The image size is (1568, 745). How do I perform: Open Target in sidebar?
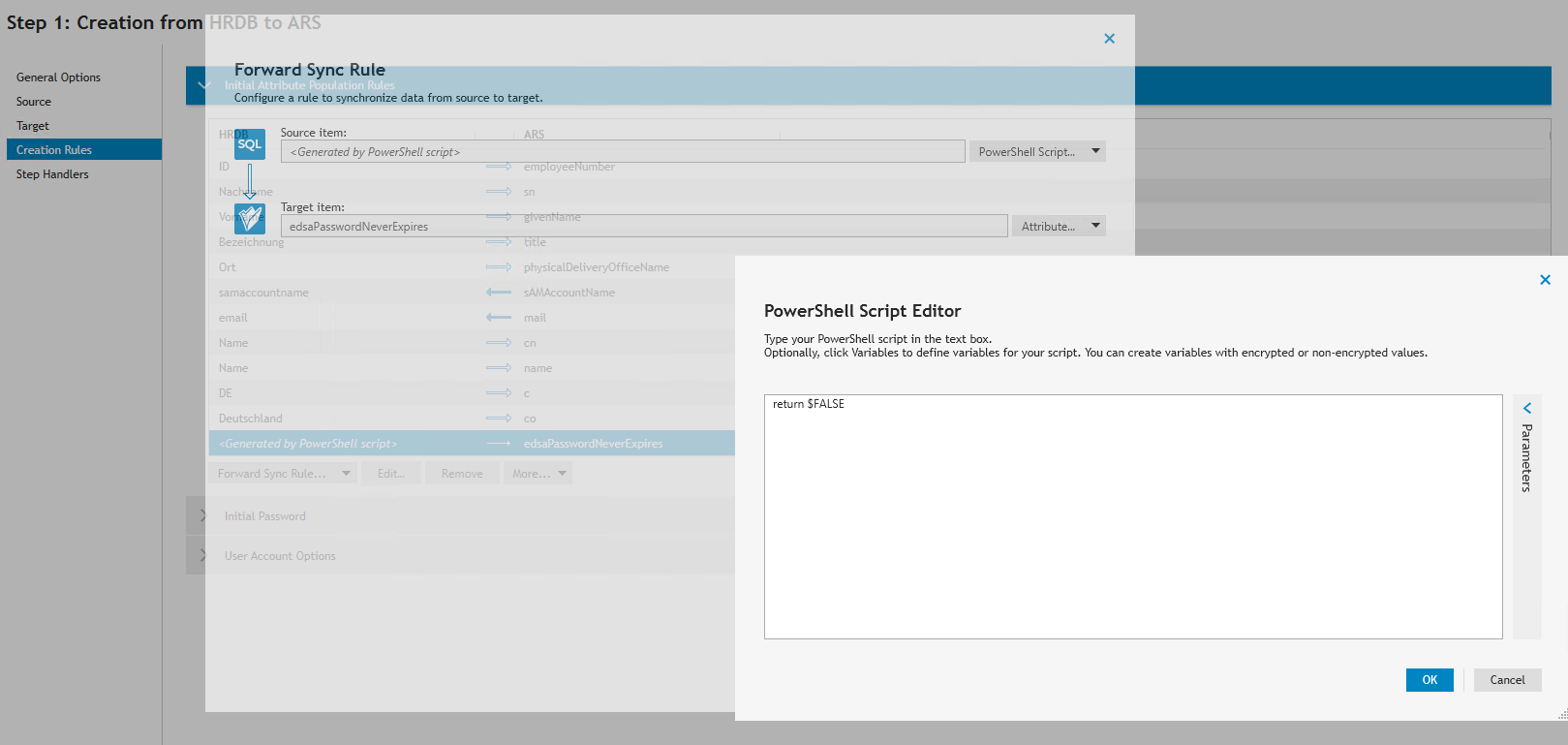[x=33, y=126]
